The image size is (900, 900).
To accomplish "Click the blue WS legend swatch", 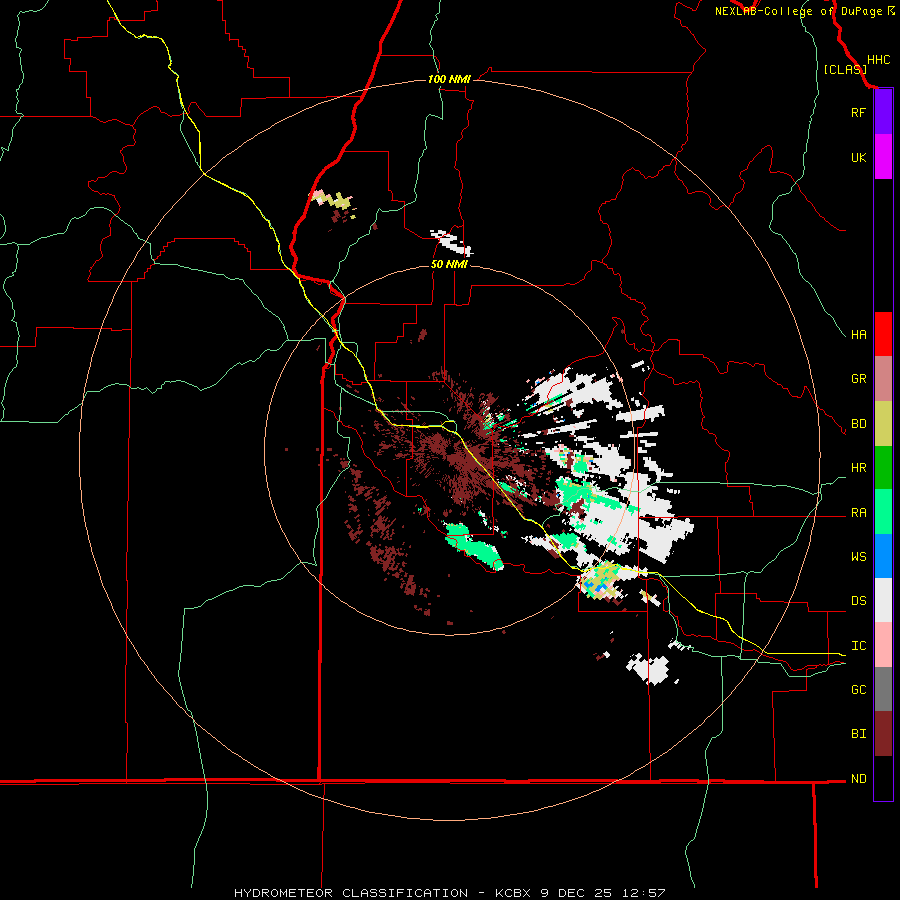I will pyautogui.click(x=883, y=556).
